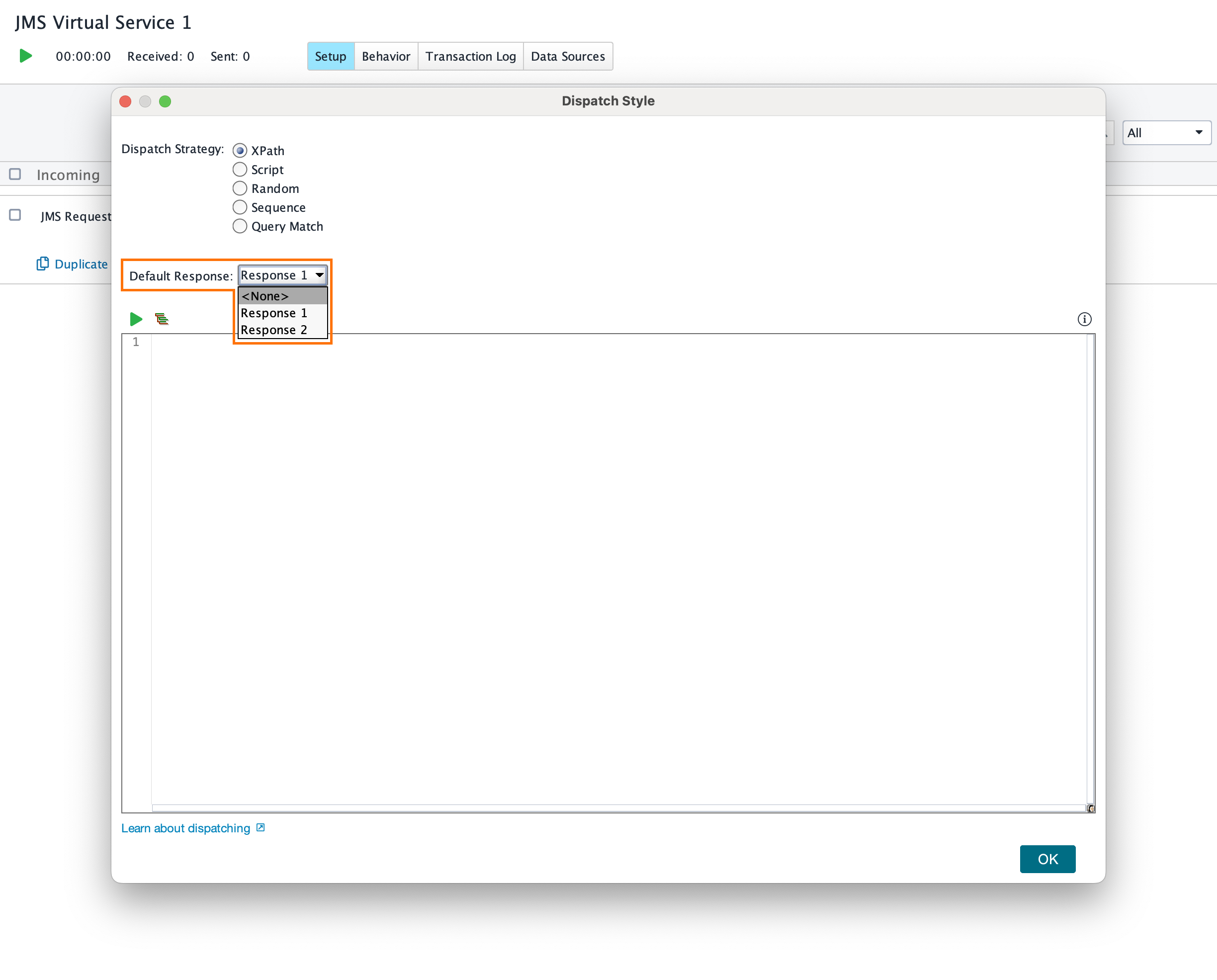1217x980 pixels.
Task: Open the Learn about dispatching link
Action: tap(185, 827)
